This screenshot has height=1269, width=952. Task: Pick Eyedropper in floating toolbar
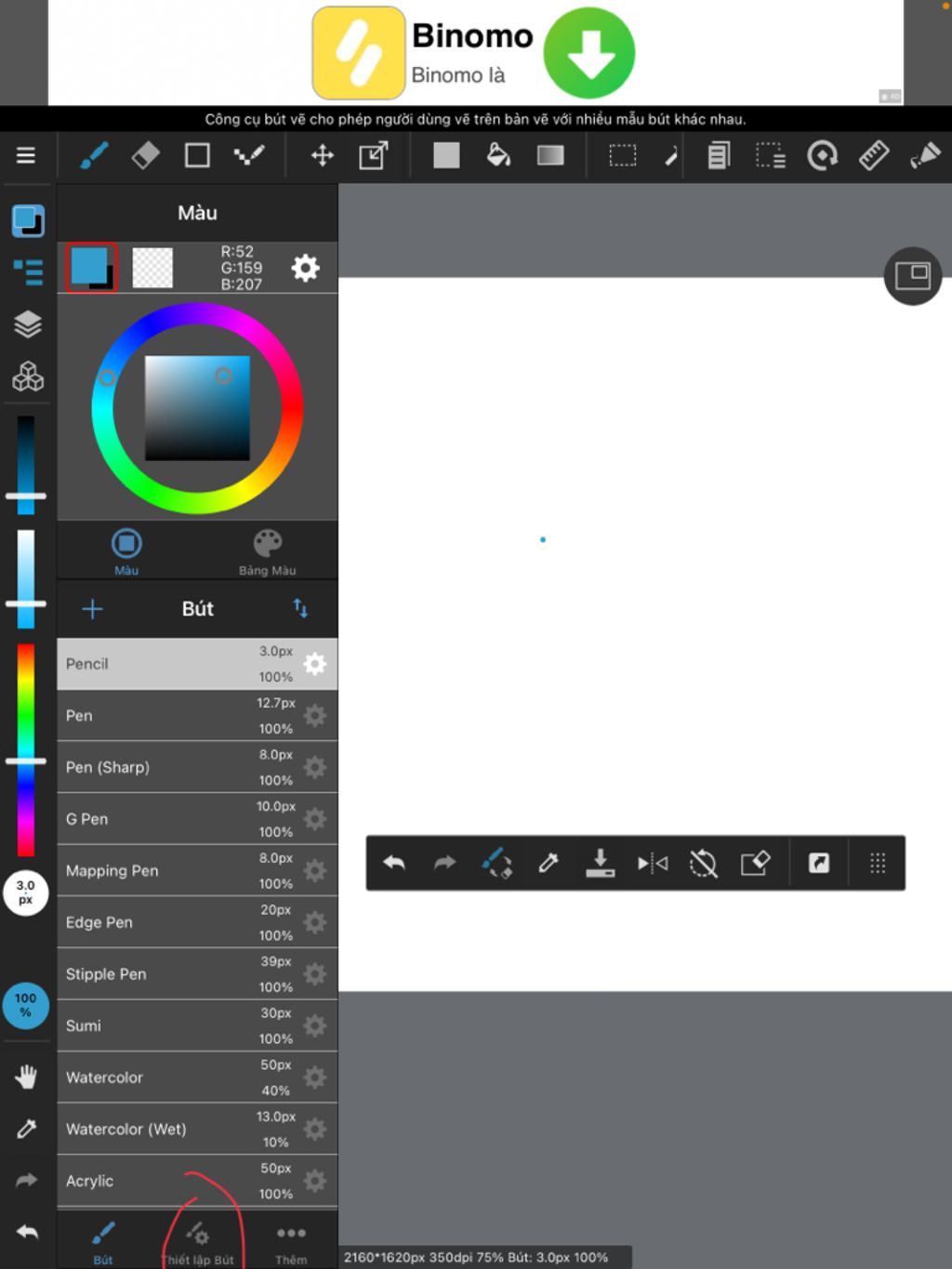[x=549, y=864]
